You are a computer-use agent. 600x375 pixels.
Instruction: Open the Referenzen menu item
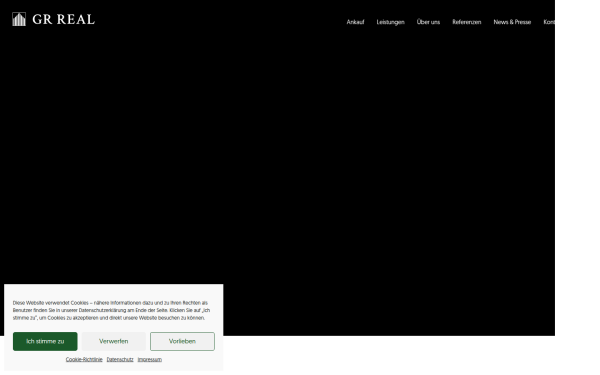point(466,22)
